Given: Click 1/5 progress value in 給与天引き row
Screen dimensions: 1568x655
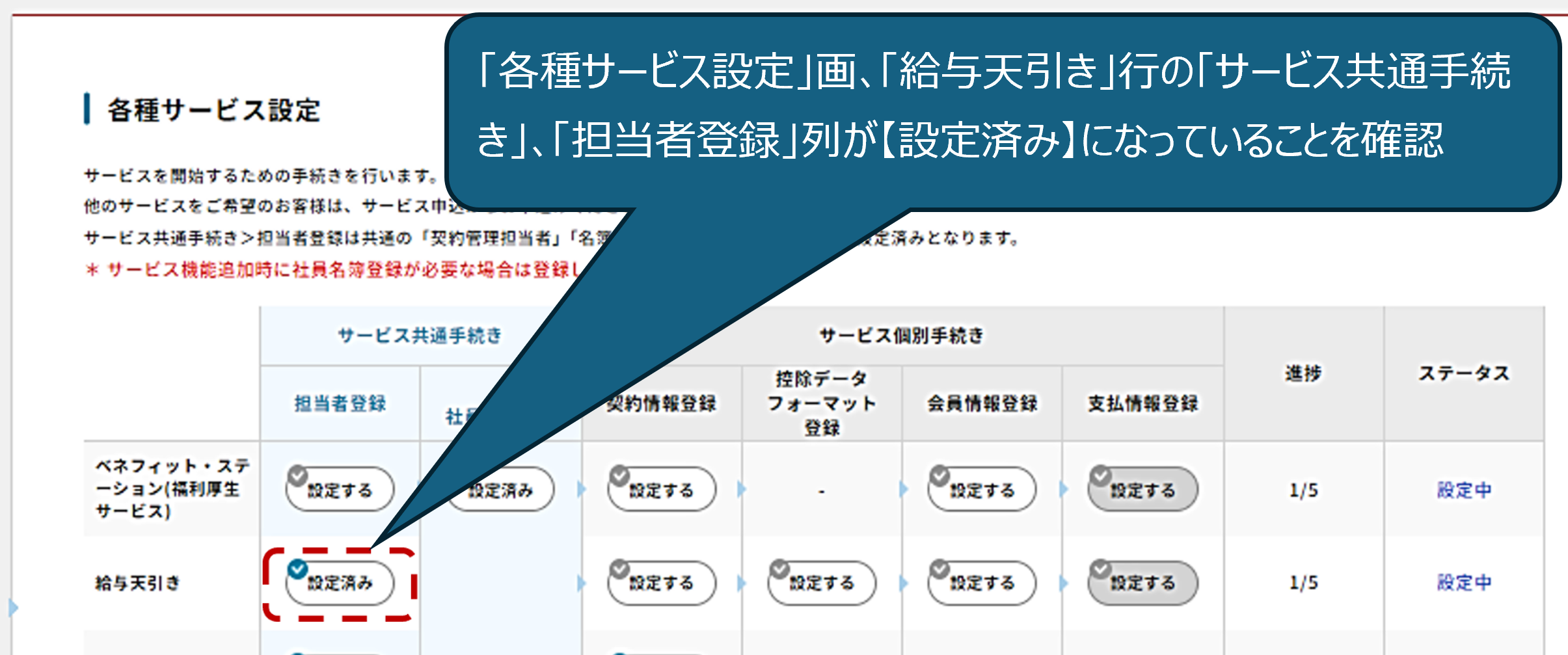Looking at the screenshot, I should (1303, 582).
